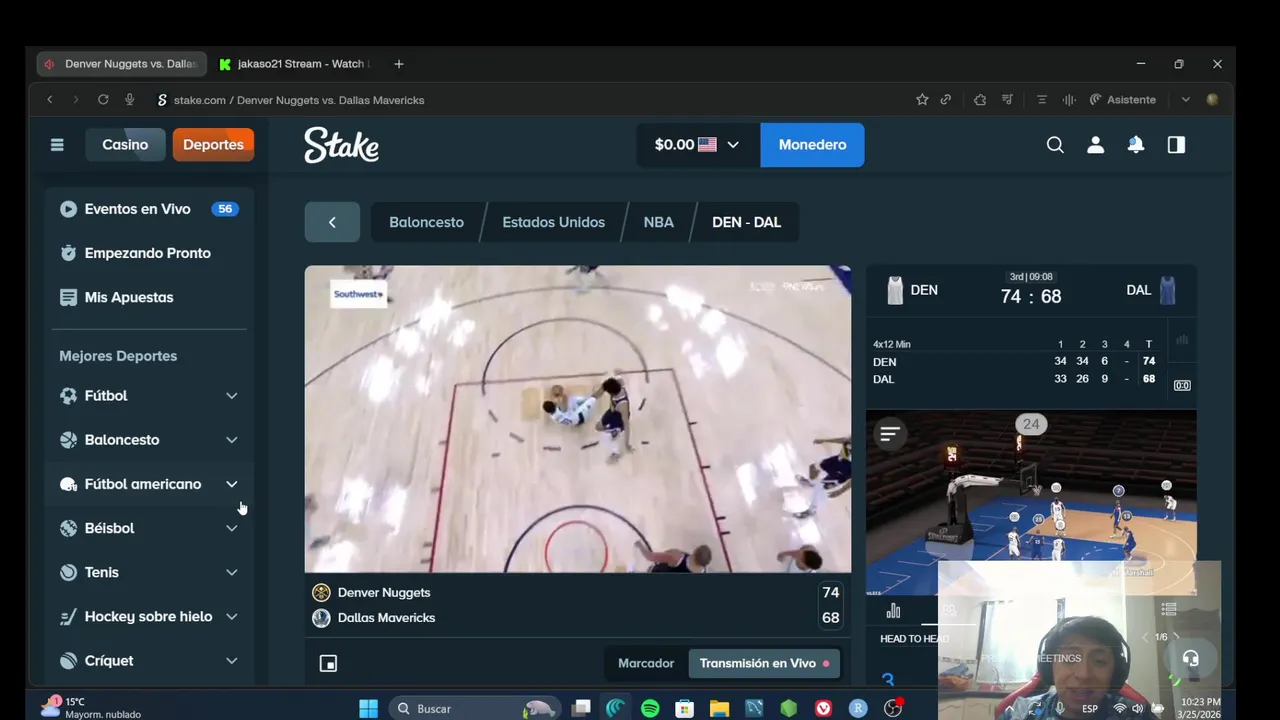This screenshot has width=1280, height=720.
Task: Click the Windows Start button
Action: [368, 708]
